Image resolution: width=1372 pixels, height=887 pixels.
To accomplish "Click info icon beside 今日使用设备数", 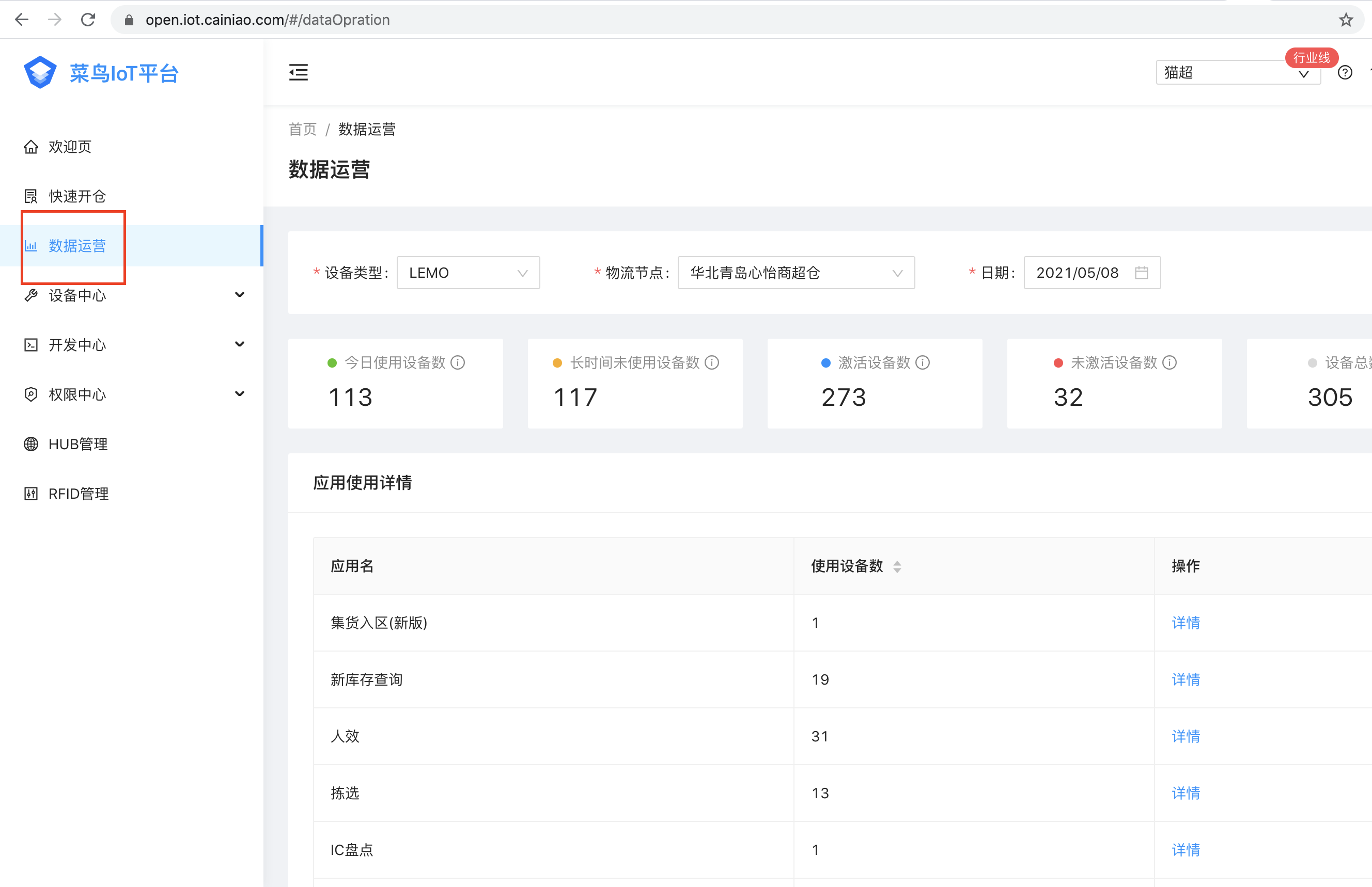I will point(458,362).
